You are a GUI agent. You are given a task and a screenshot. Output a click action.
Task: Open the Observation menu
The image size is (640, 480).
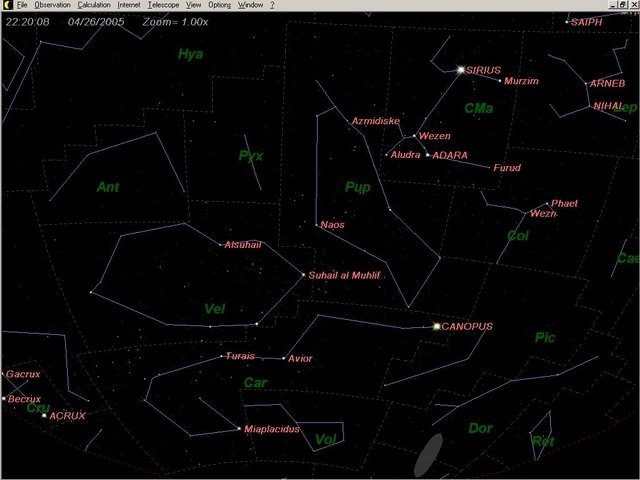tap(52, 5)
